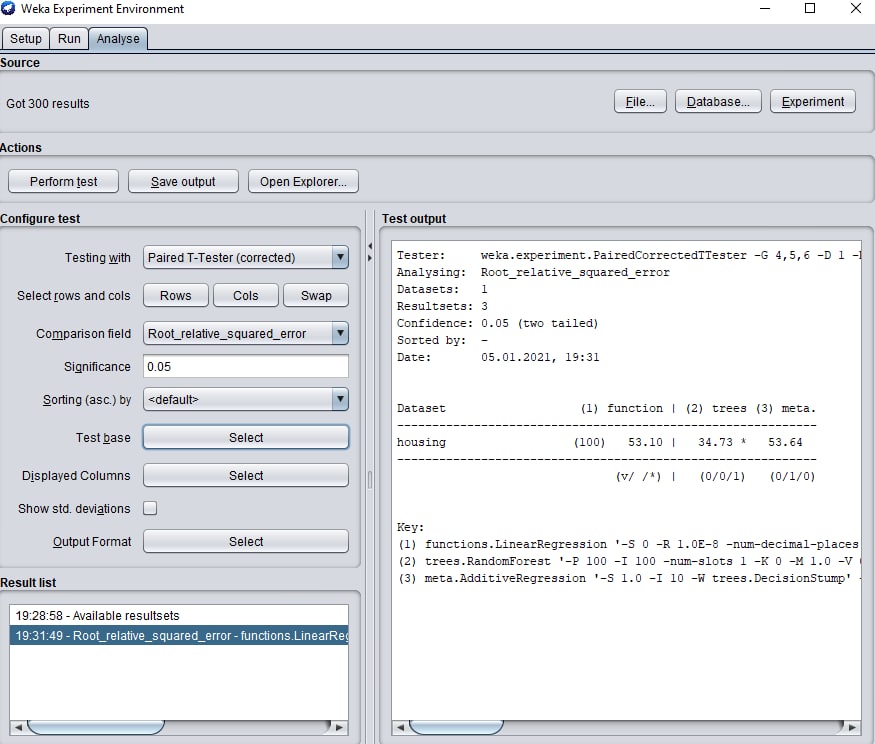Screen dimensions: 875x744
Task: Click trees.RandomForest key line
Action: click(629, 561)
